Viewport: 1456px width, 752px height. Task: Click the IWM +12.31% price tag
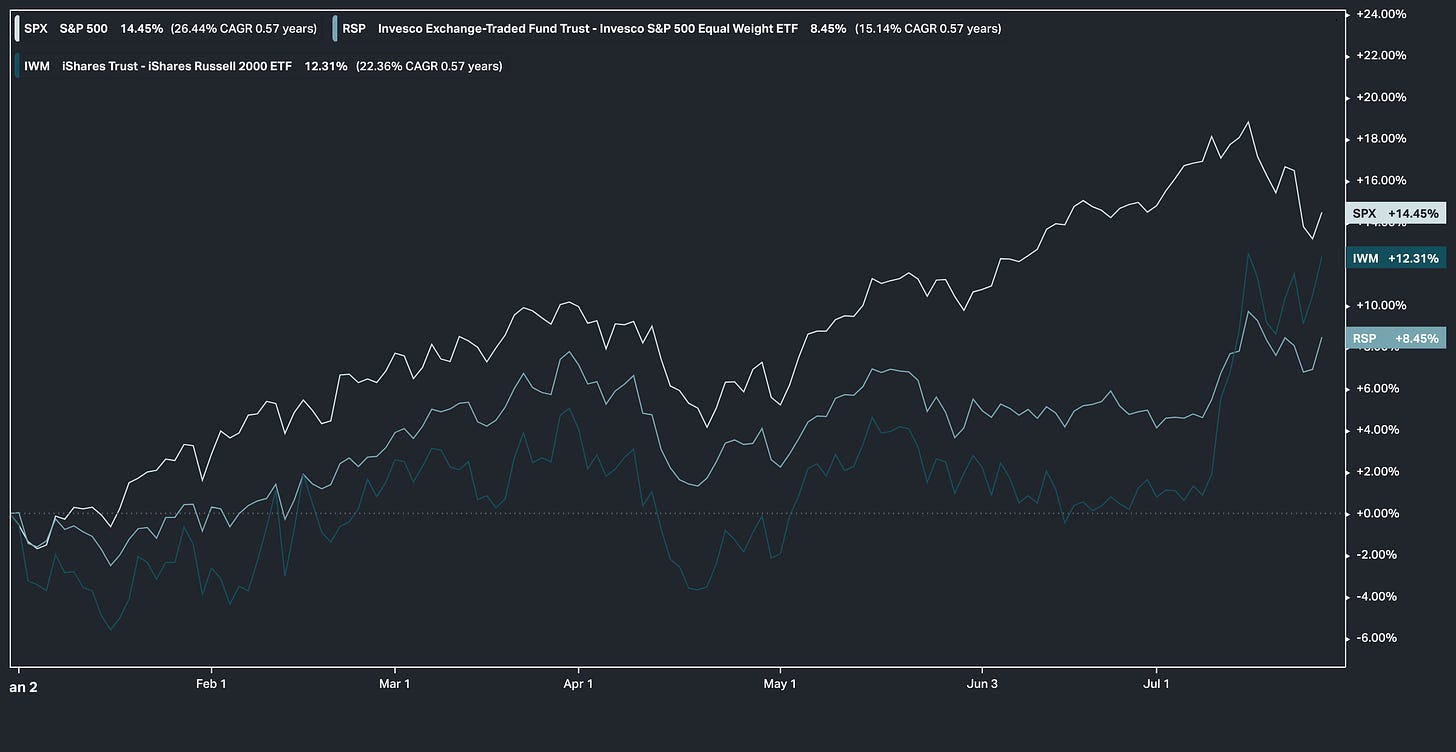pos(1396,258)
